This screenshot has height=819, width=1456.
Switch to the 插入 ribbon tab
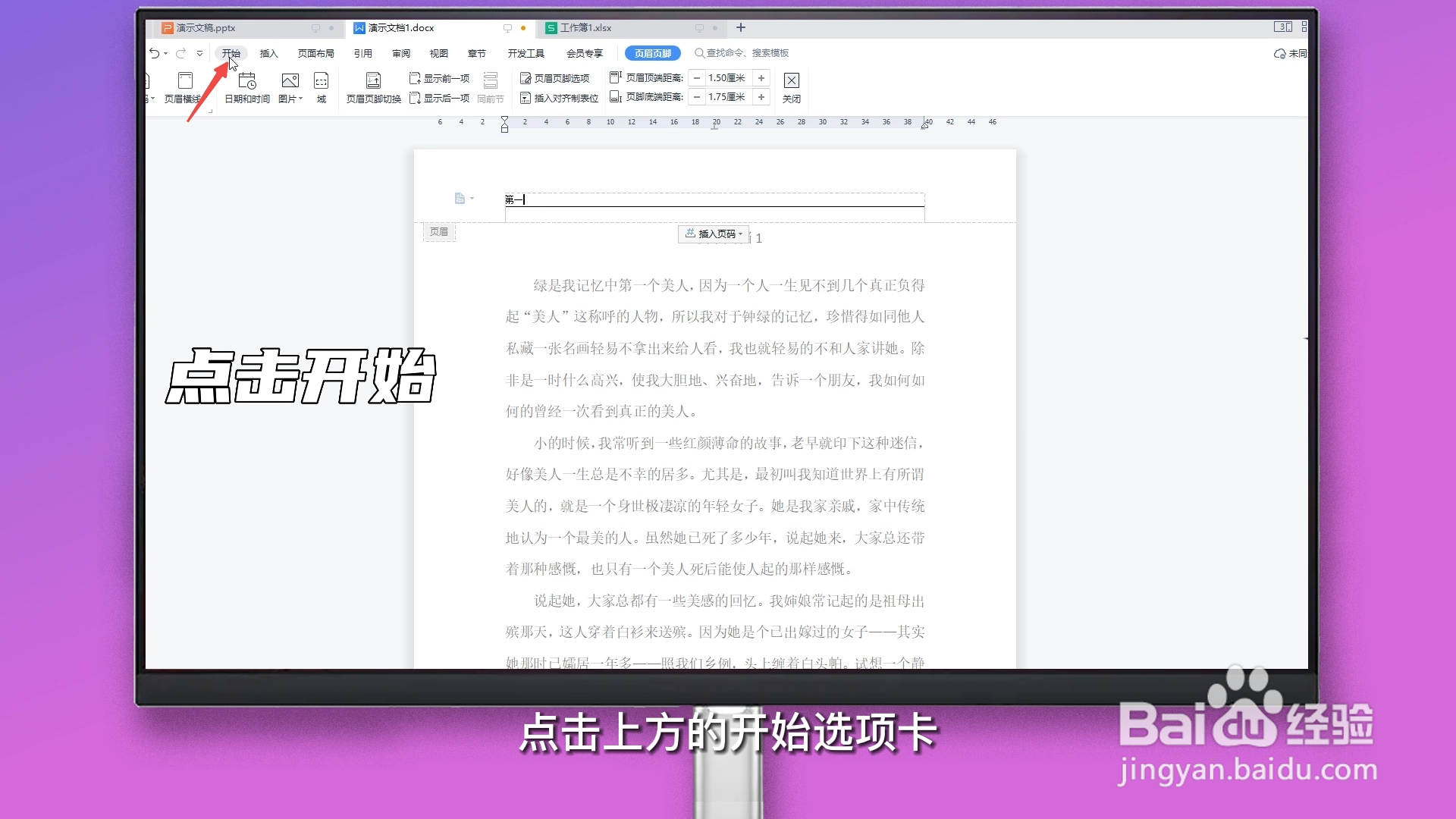coord(270,53)
